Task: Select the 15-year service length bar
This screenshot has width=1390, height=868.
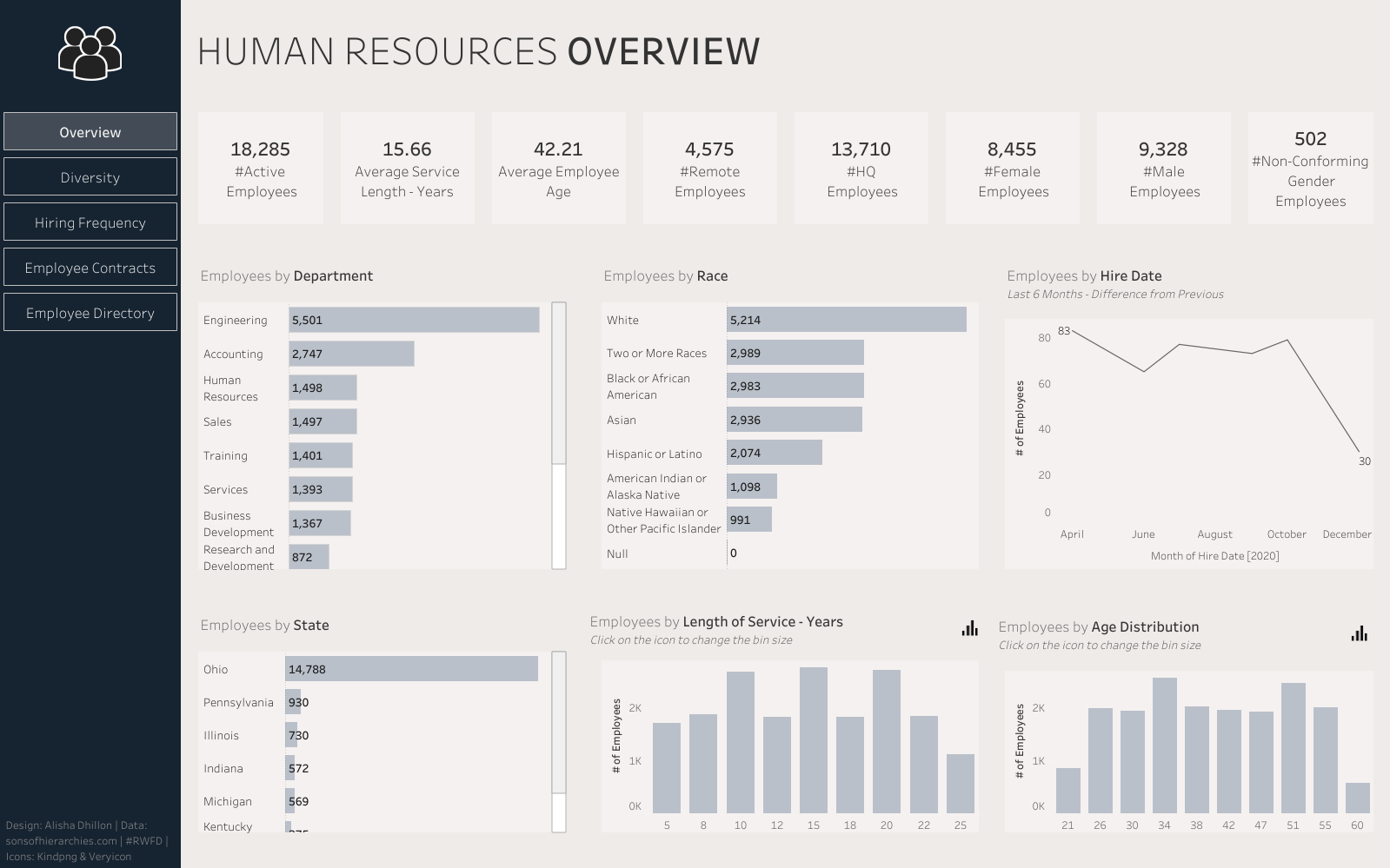Action: (814, 740)
